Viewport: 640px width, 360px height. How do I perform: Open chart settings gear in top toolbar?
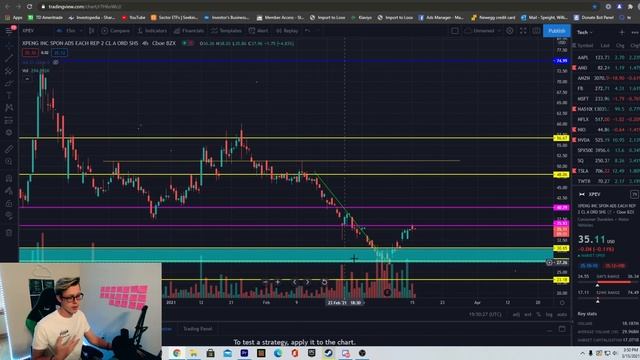coord(510,31)
